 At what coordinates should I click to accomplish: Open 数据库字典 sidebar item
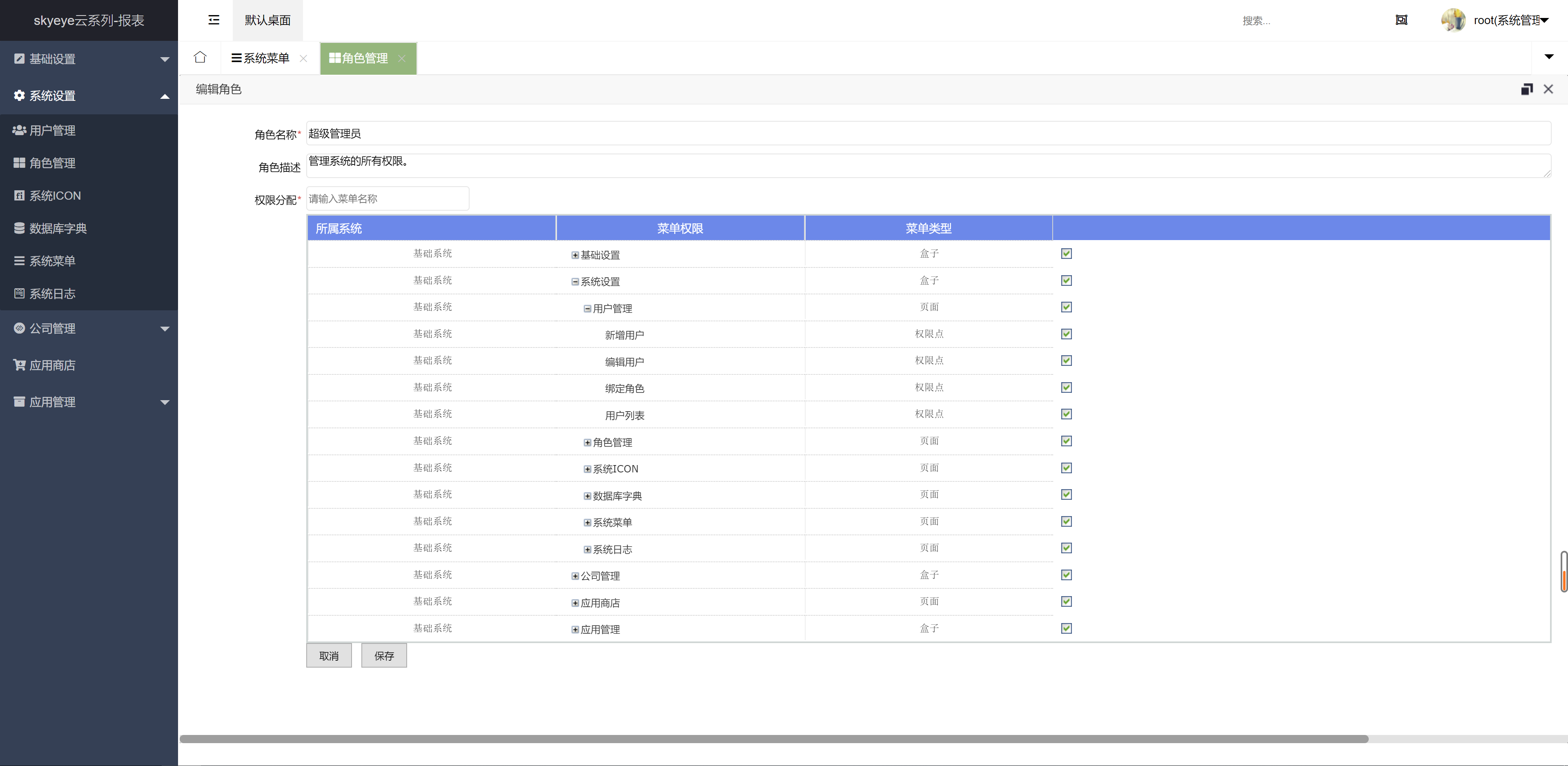pyautogui.click(x=58, y=228)
